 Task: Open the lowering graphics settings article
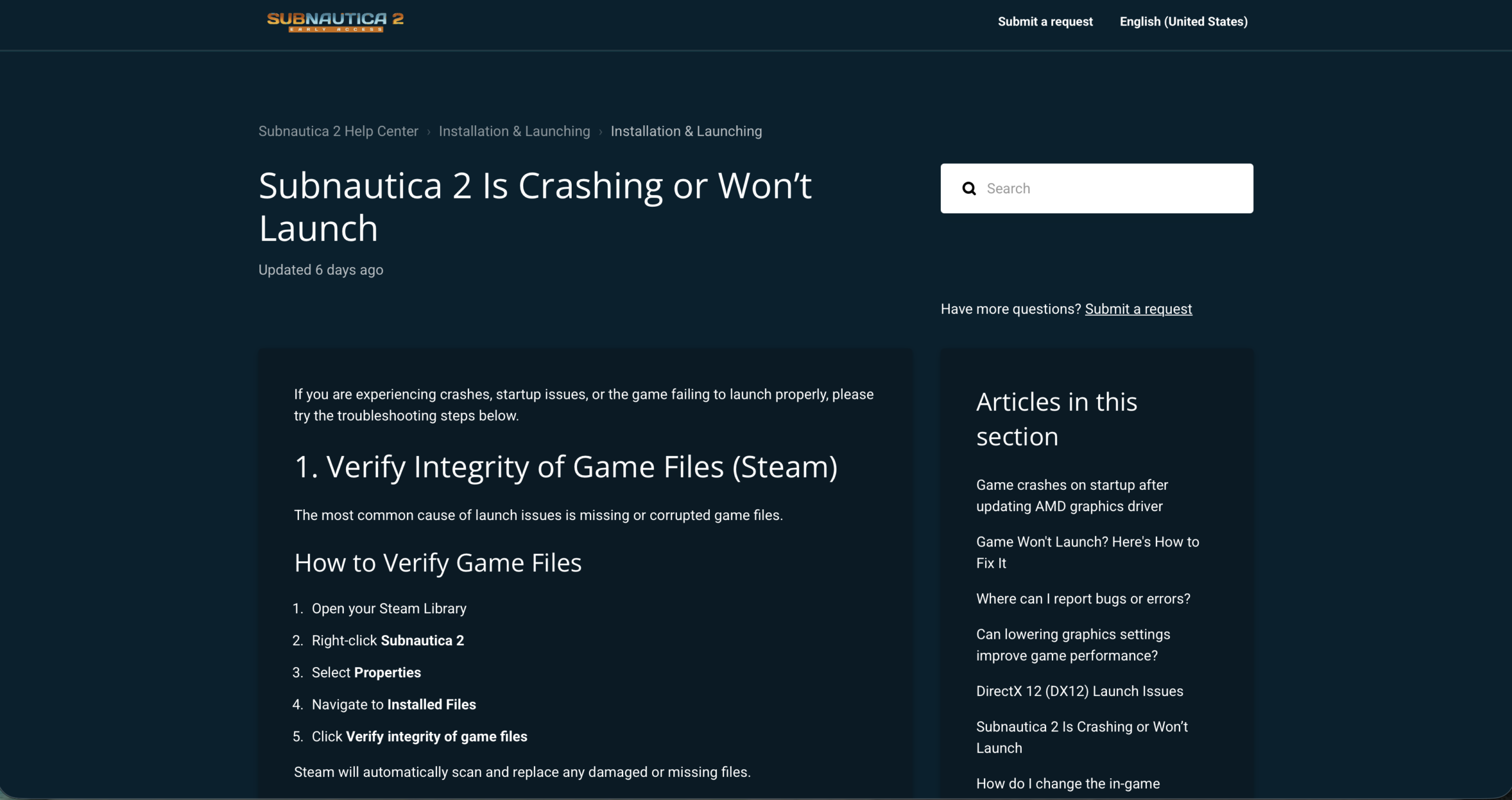point(1073,645)
